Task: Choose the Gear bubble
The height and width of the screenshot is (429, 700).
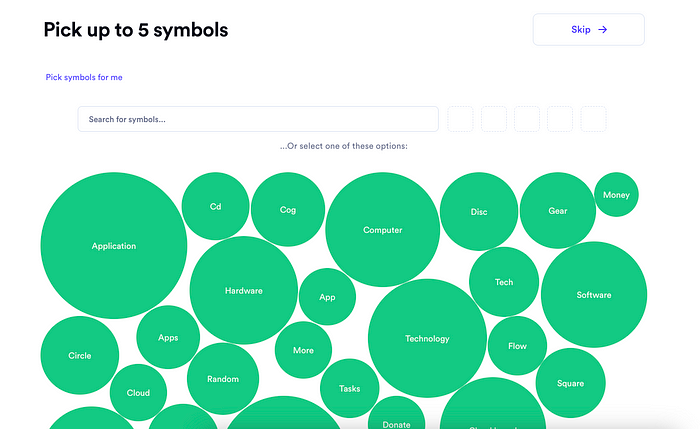Action: pyautogui.click(x=558, y=211)
